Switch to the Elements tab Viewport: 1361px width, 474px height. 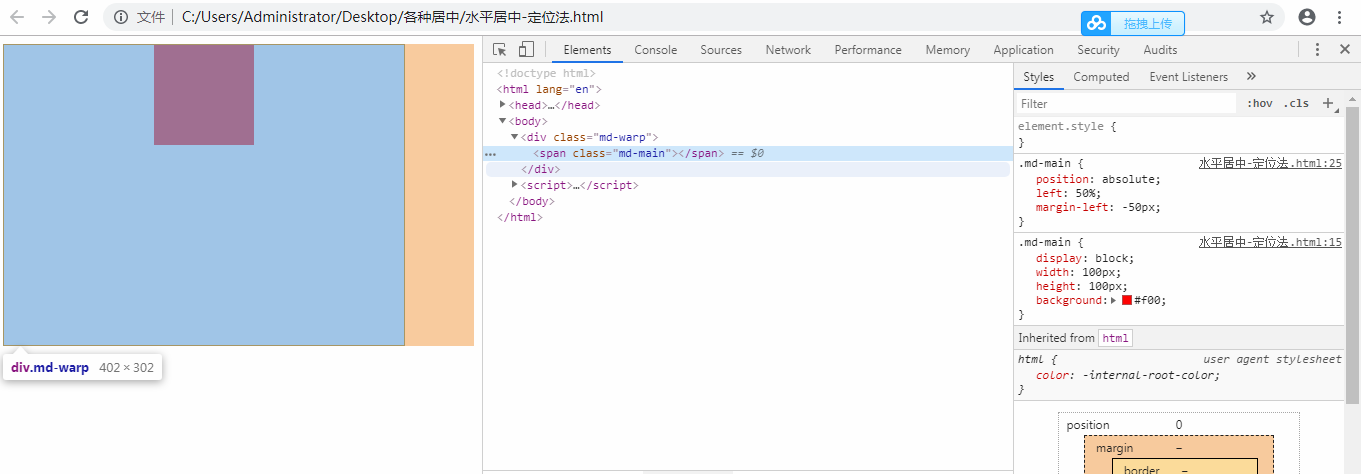587,50
